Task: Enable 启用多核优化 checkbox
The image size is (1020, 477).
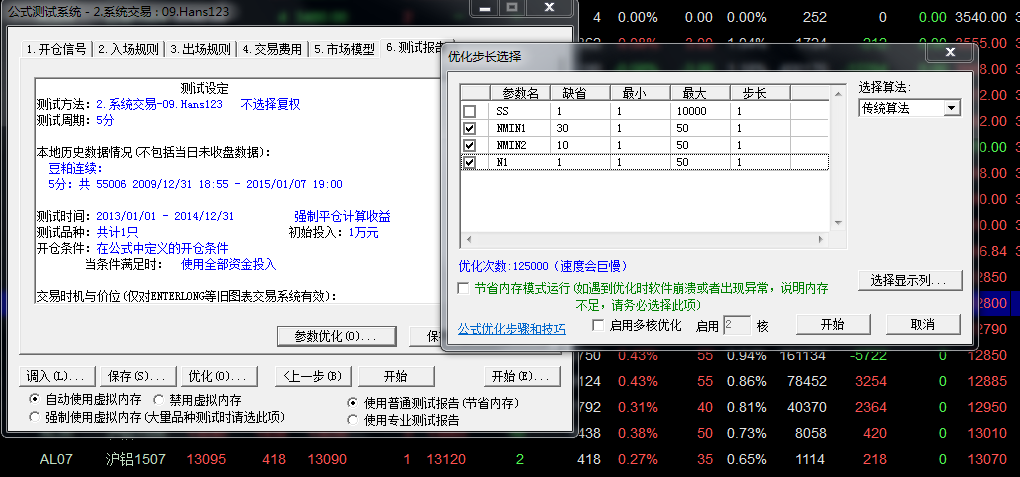Action: pos(598,325)
